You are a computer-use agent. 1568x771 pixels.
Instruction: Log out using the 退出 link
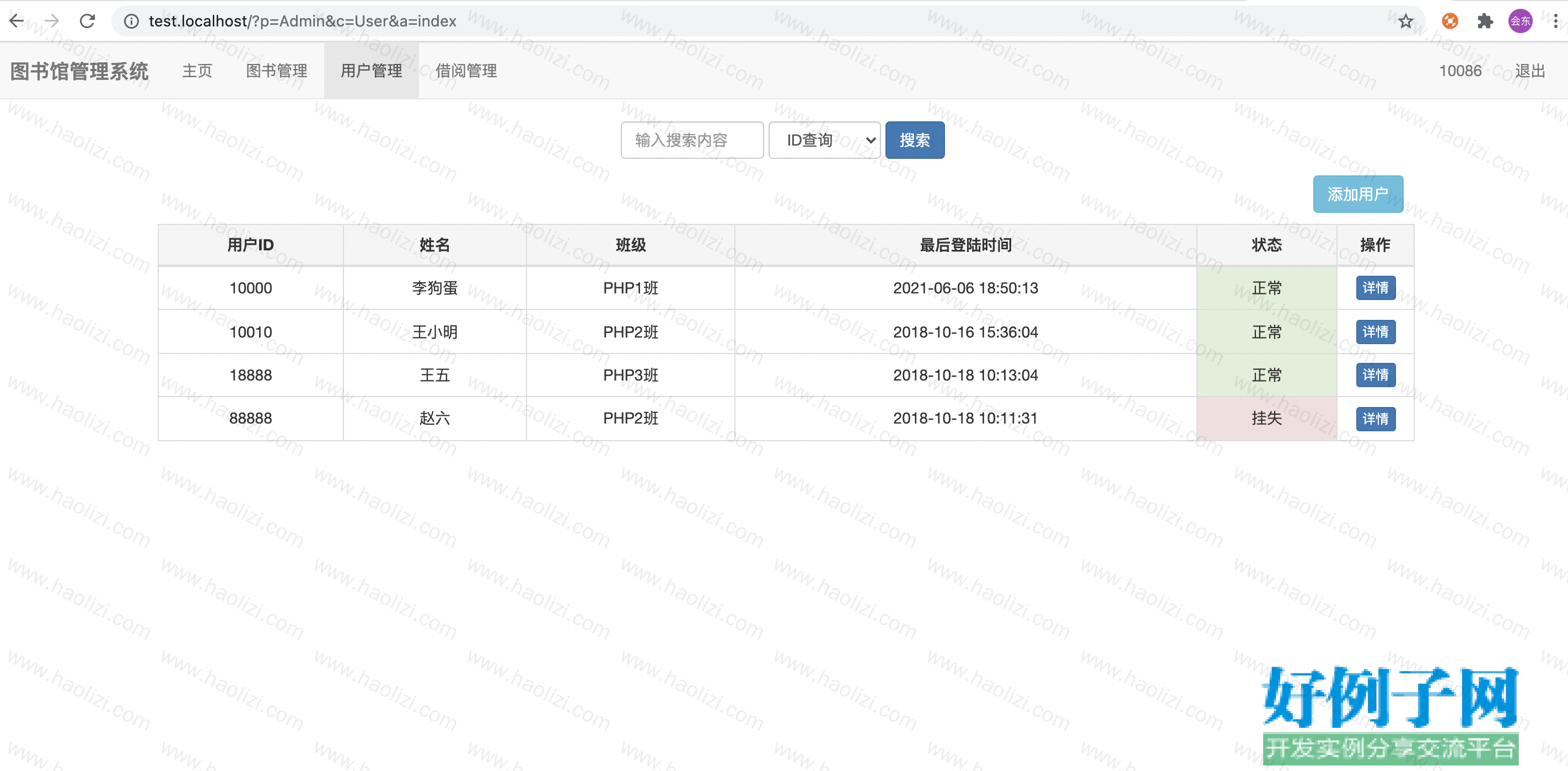(1531, 71)
